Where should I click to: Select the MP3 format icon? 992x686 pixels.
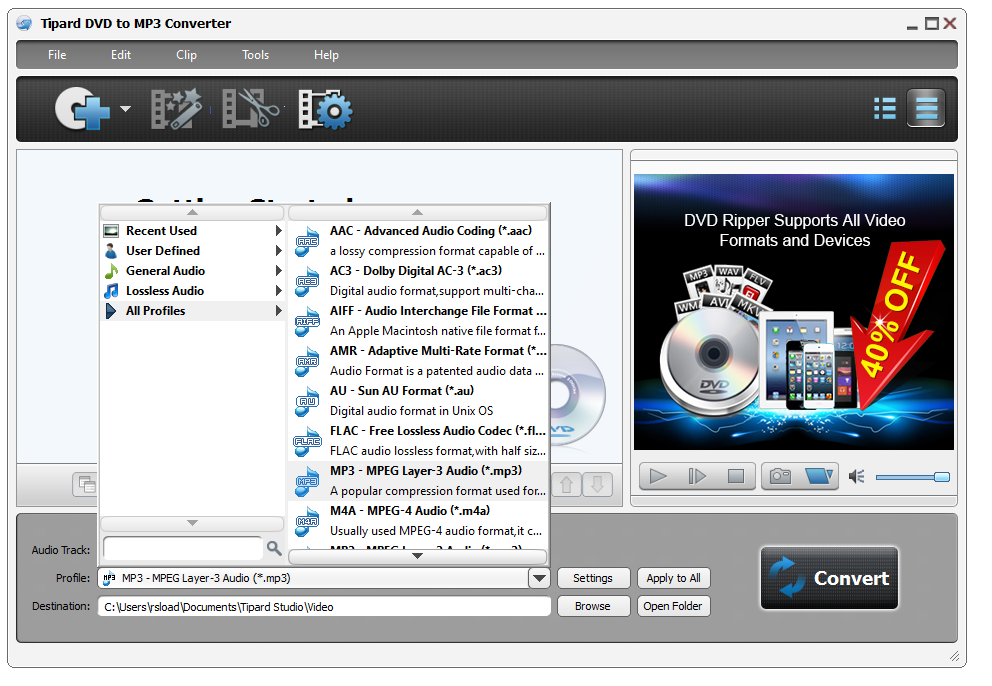click(x=307, y=481)
